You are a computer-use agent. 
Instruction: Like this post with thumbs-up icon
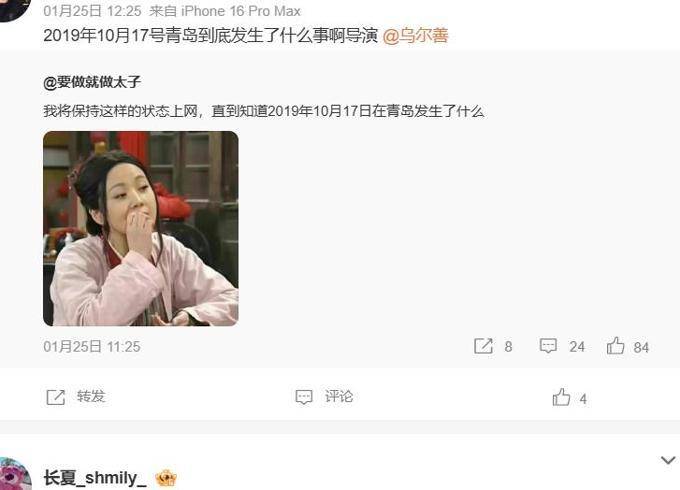click(561, 397)
